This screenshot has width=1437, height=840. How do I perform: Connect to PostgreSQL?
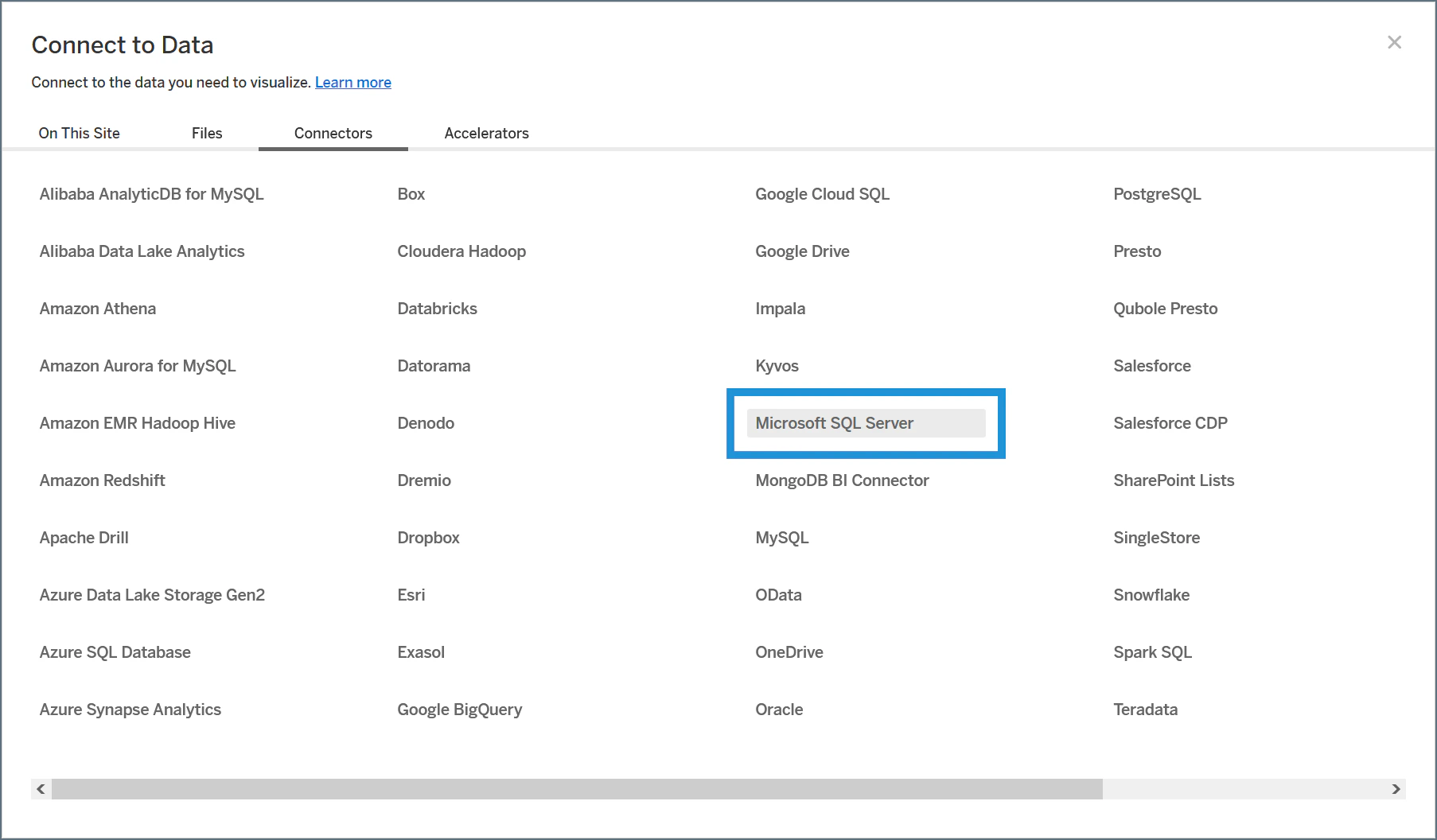[x=1157, y=193]
